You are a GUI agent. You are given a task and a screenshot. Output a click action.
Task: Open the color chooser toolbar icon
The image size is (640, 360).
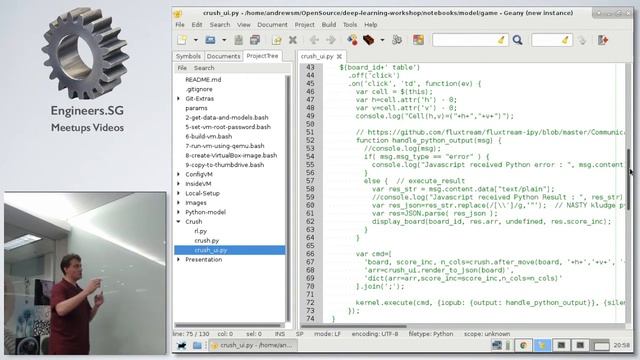[418, 40]
